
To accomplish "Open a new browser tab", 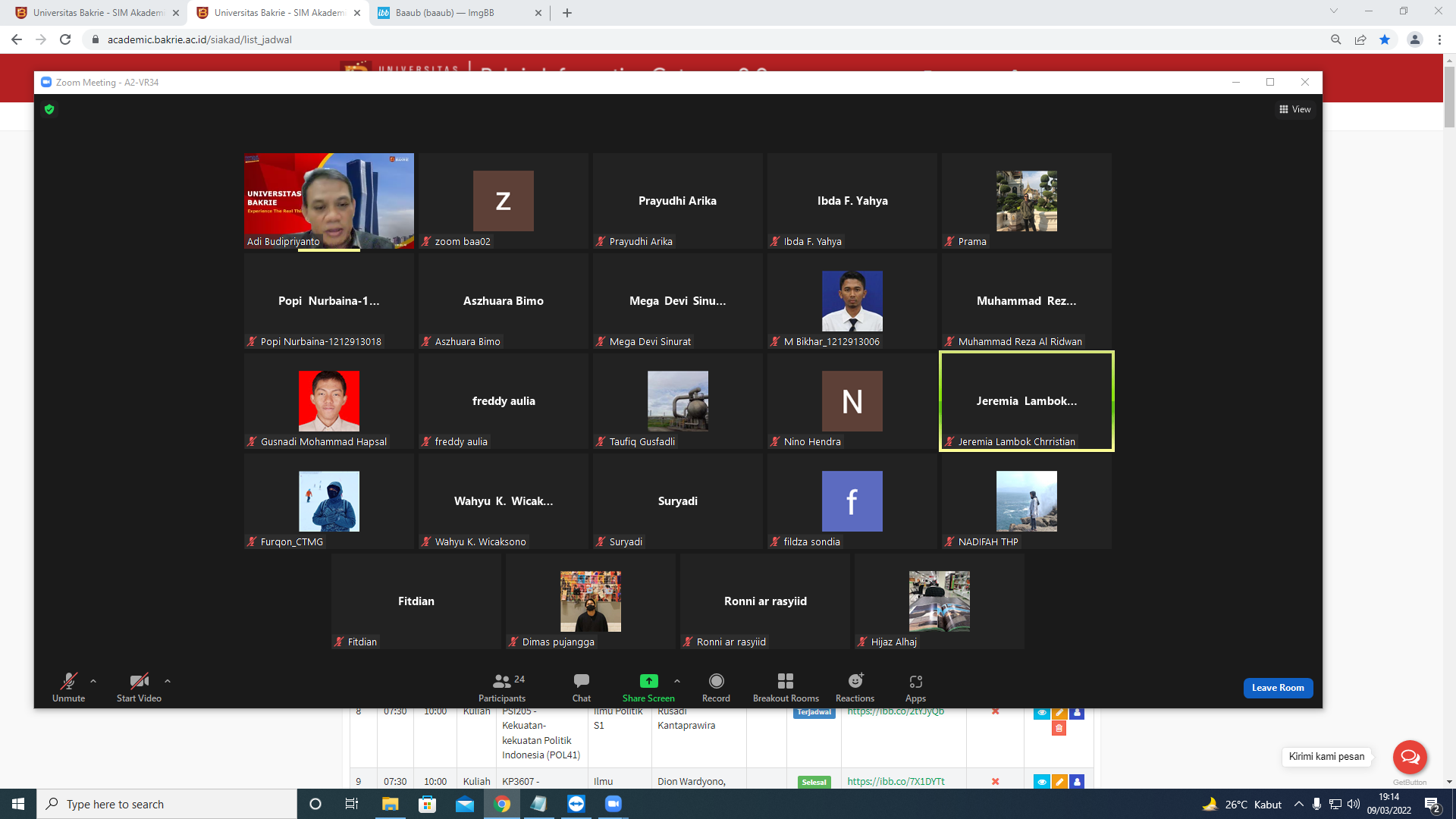I will [x=567, y=13].
